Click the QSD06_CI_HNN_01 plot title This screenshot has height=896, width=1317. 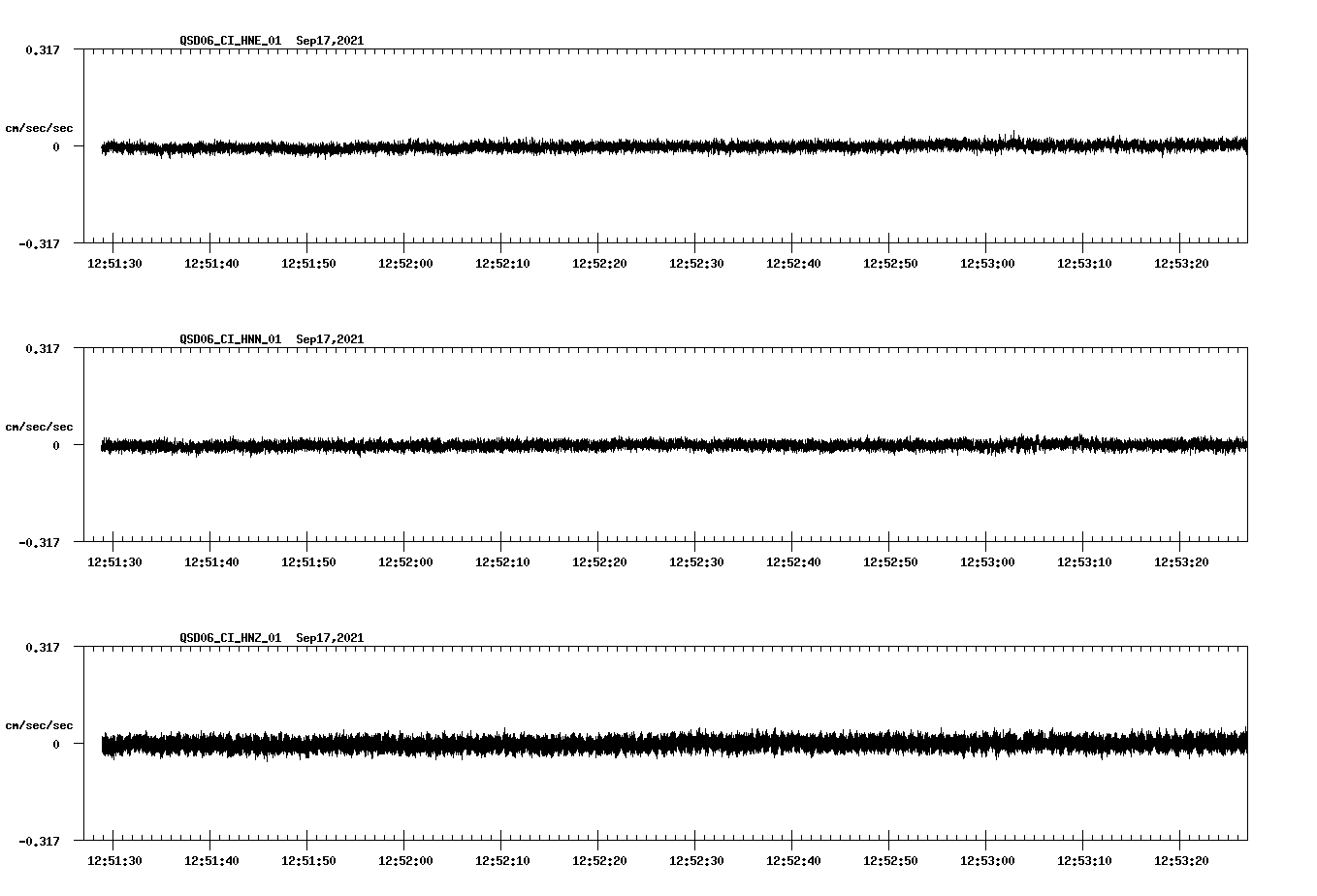[272, 339]
